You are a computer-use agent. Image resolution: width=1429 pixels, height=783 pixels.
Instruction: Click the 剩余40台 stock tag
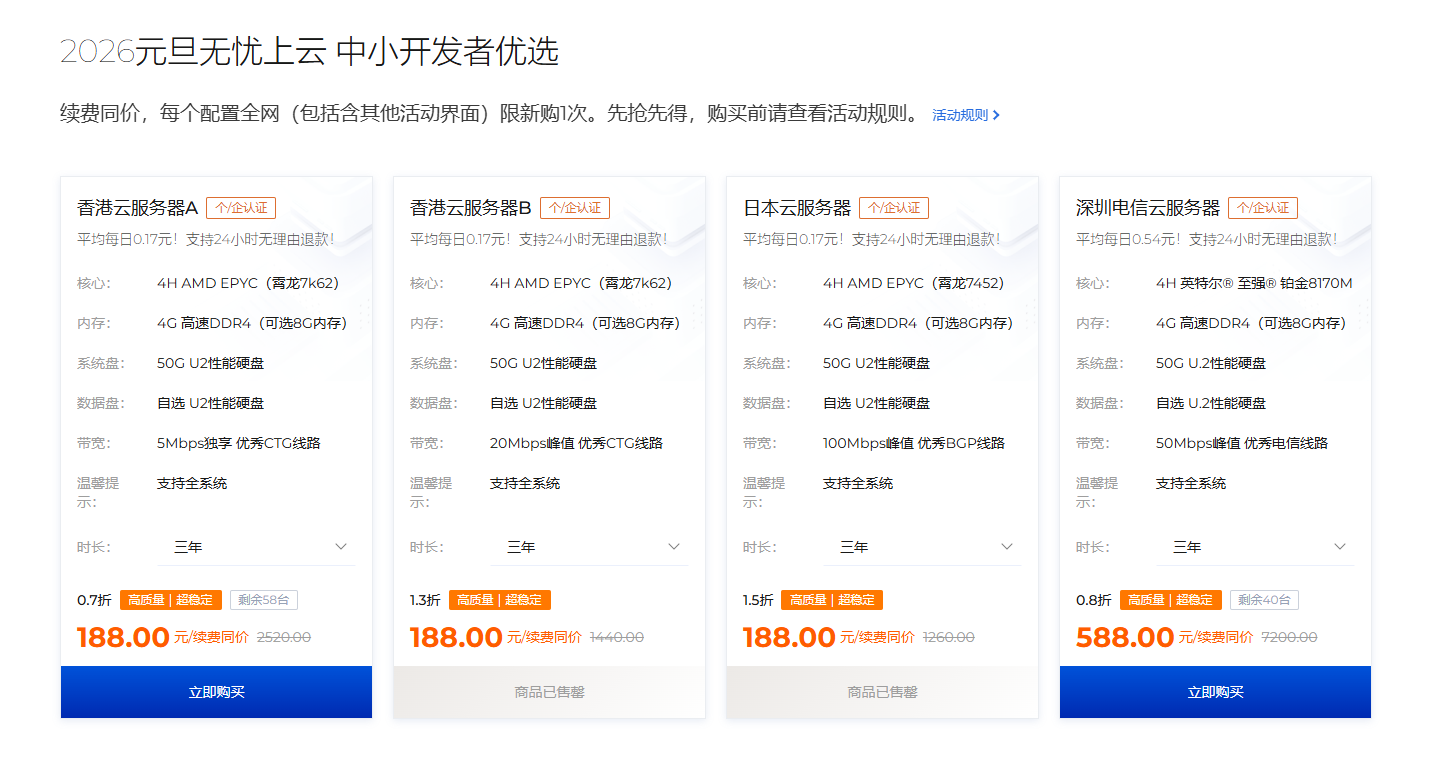pyautogui.click(x=1264, y=600)
